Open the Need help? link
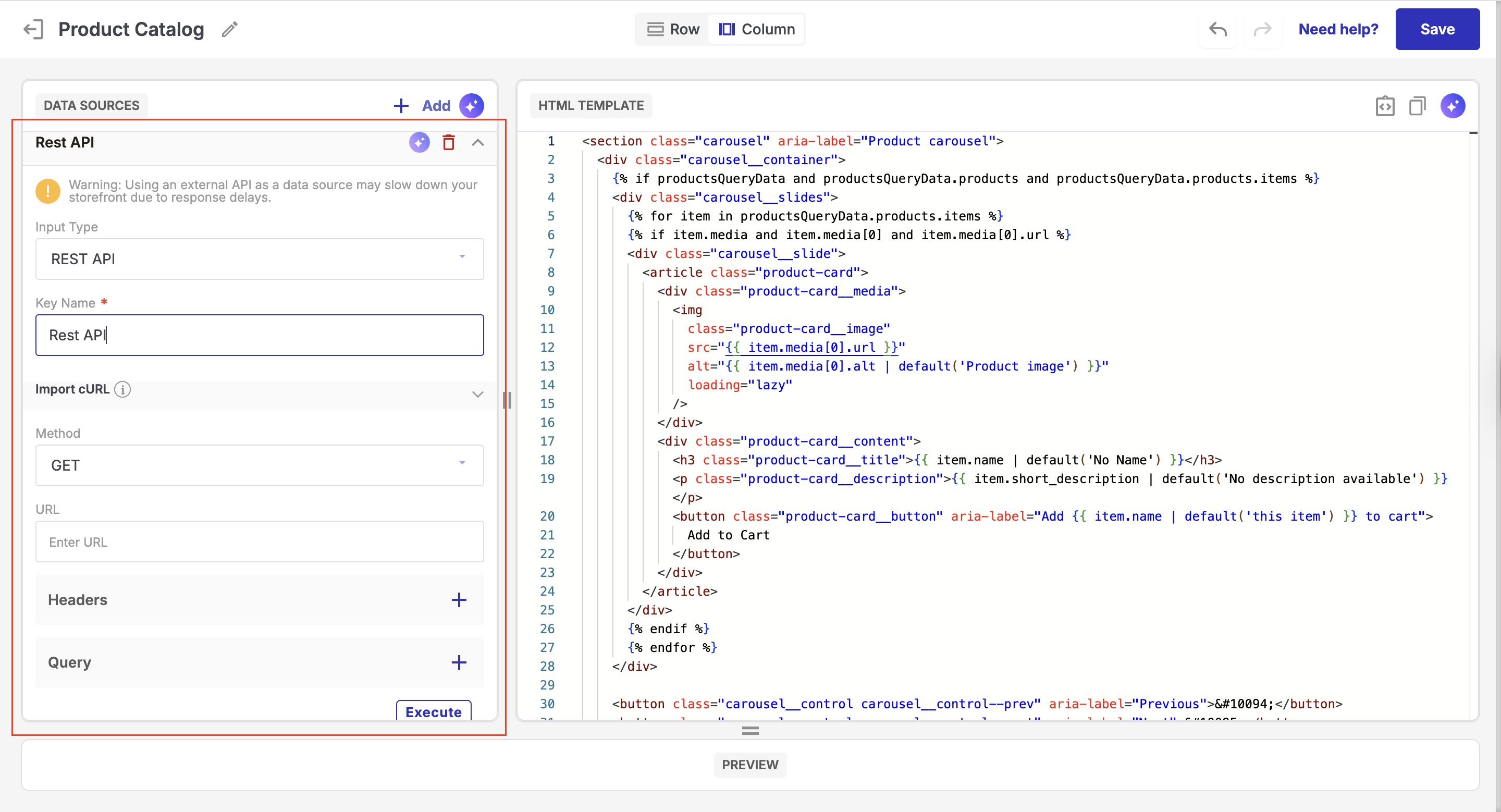 [1338, 29]
